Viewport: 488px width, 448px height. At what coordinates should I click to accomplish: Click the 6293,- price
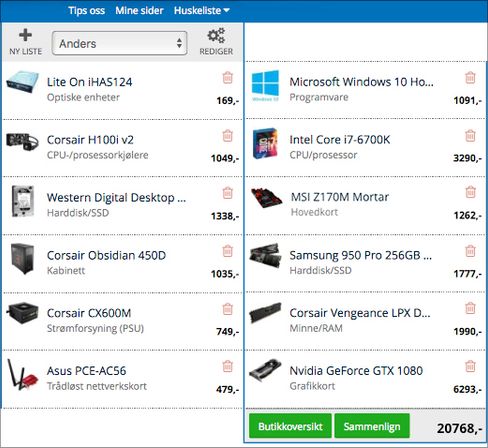click(467, 389)
